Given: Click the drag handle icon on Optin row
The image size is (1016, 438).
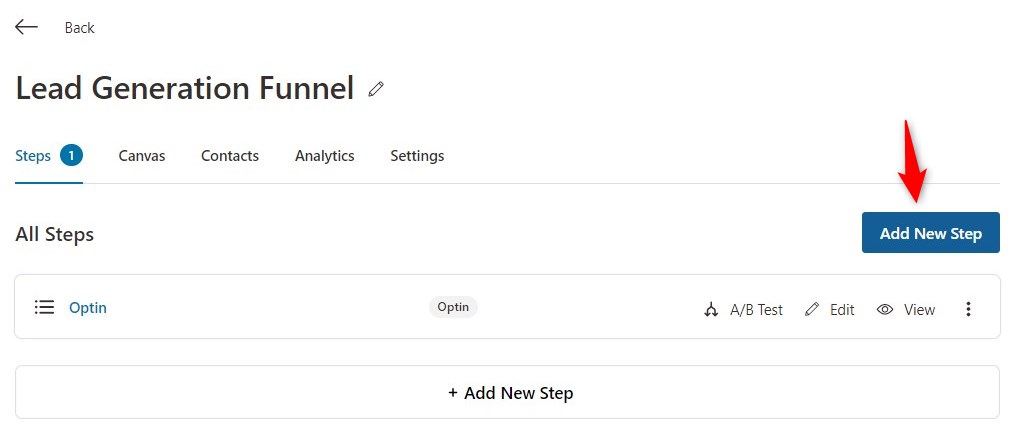Looking at the screenshot, I should click(44, 307).
